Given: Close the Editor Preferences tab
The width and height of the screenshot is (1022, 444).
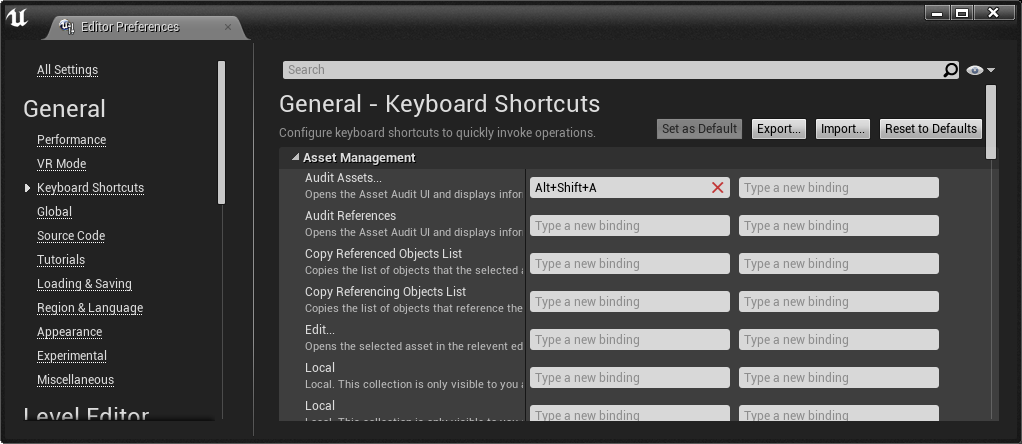Looking at the screenshot, I should (228, 27).
